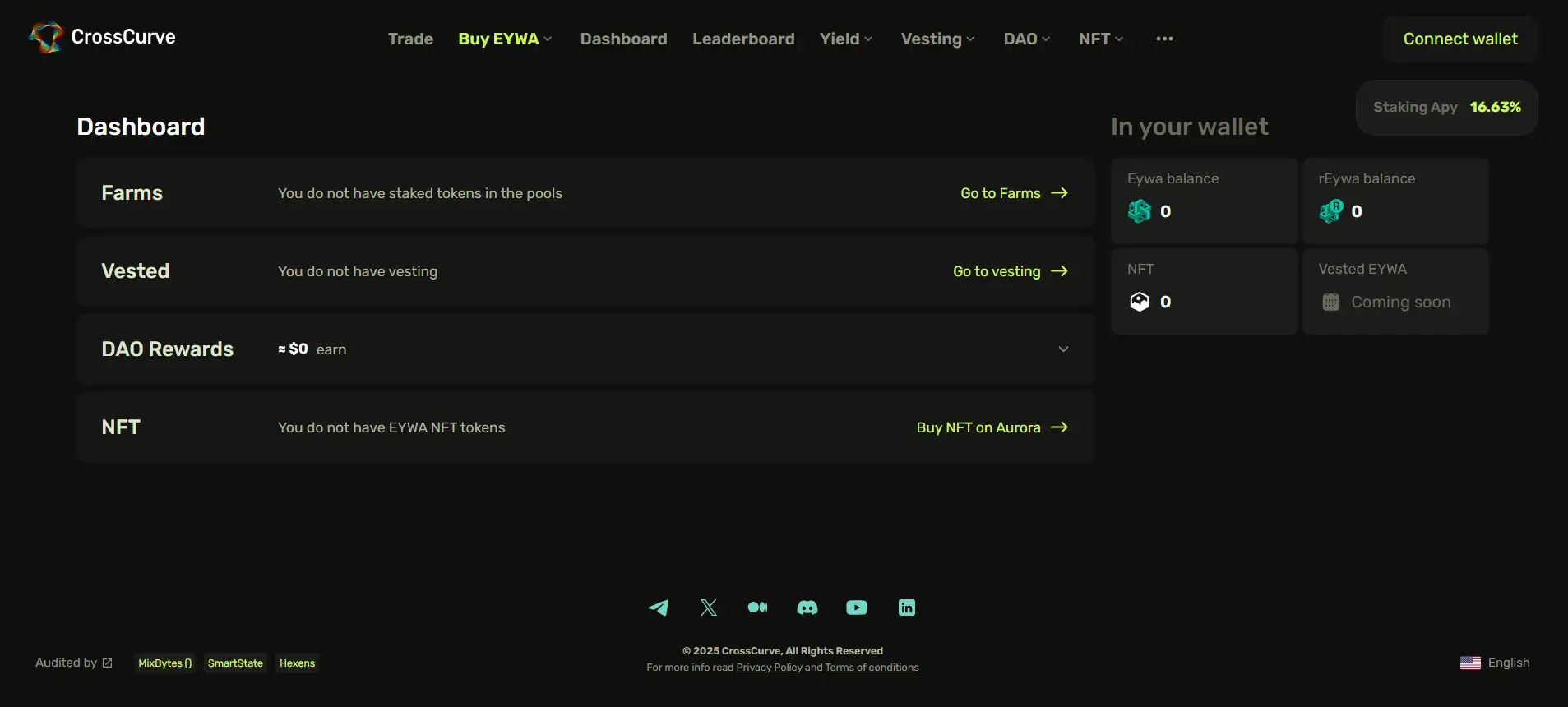Open the YouTube channel icon

click(857, 608)
